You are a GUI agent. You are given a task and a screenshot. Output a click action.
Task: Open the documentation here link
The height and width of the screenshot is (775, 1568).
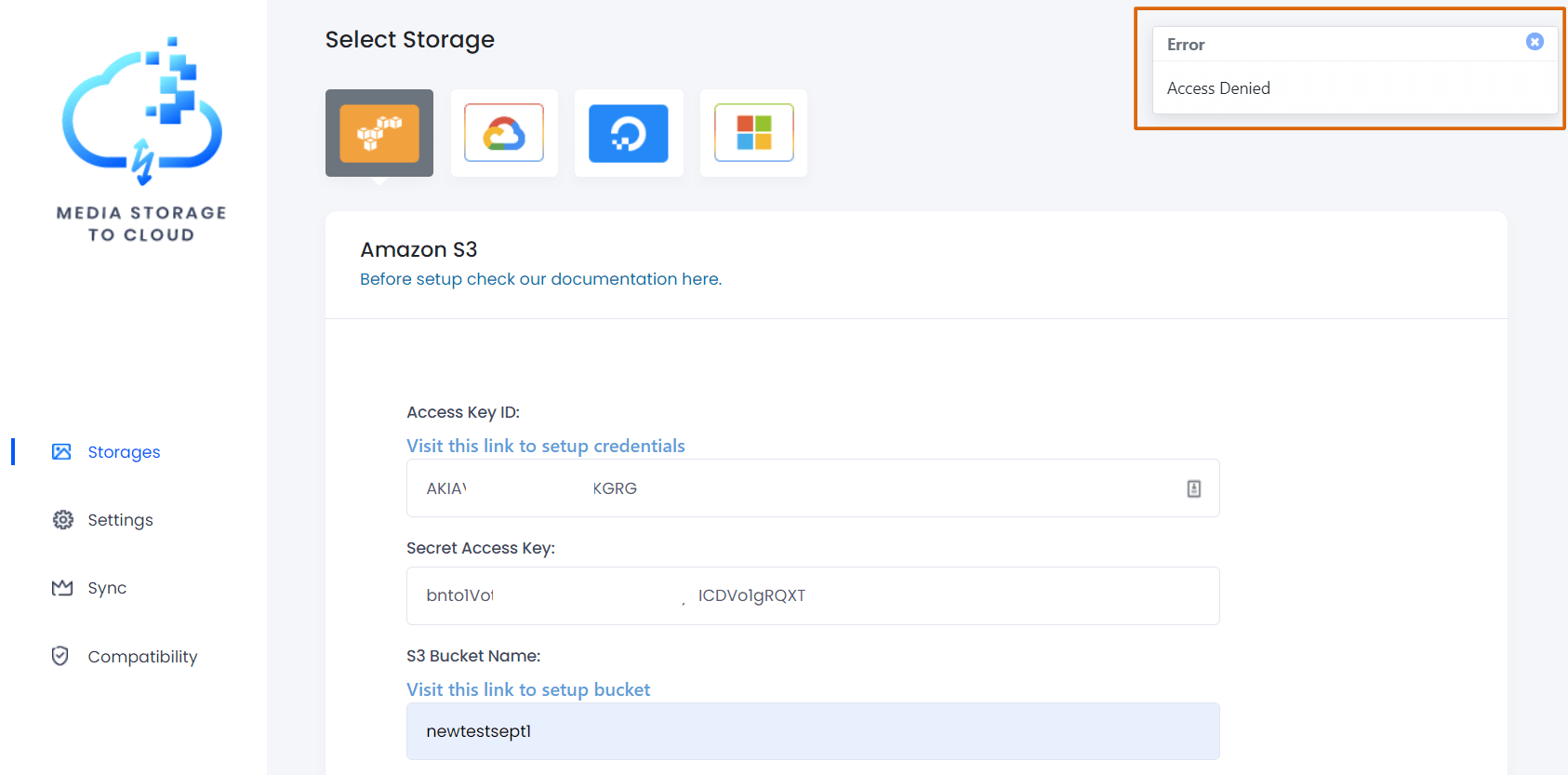click(540, 279)
